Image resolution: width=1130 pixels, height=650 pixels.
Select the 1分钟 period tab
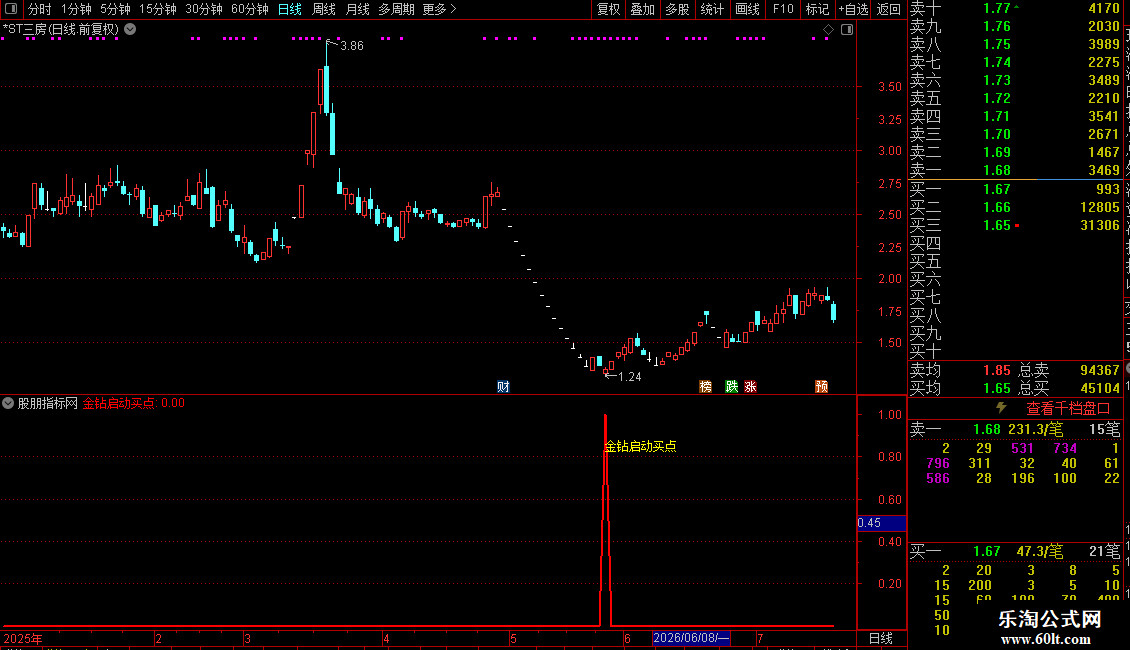[x=76, y=9]
